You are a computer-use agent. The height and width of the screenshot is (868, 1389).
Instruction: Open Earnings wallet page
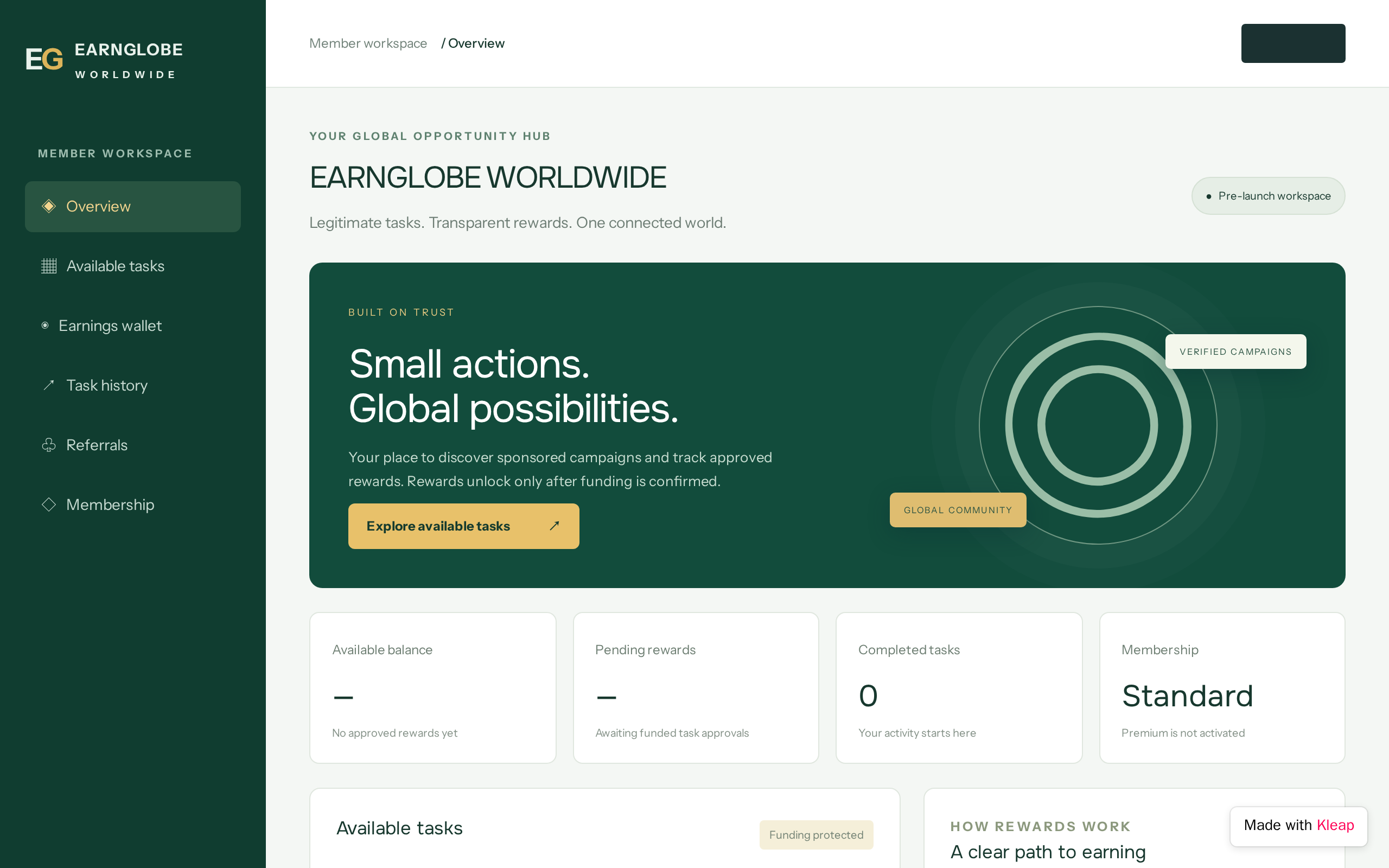click(x=132, y=326)
